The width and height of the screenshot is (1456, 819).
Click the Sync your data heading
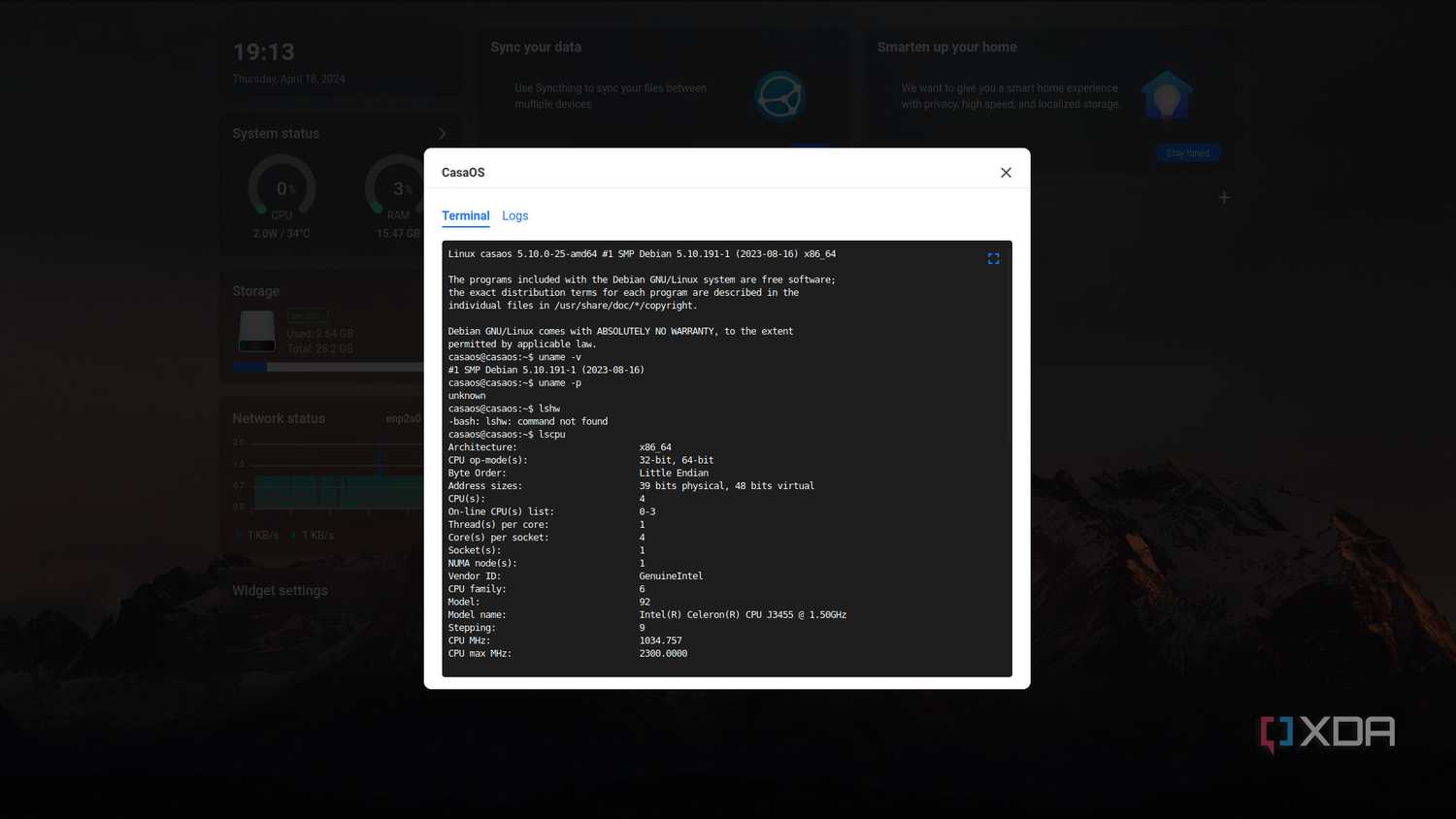536,48
